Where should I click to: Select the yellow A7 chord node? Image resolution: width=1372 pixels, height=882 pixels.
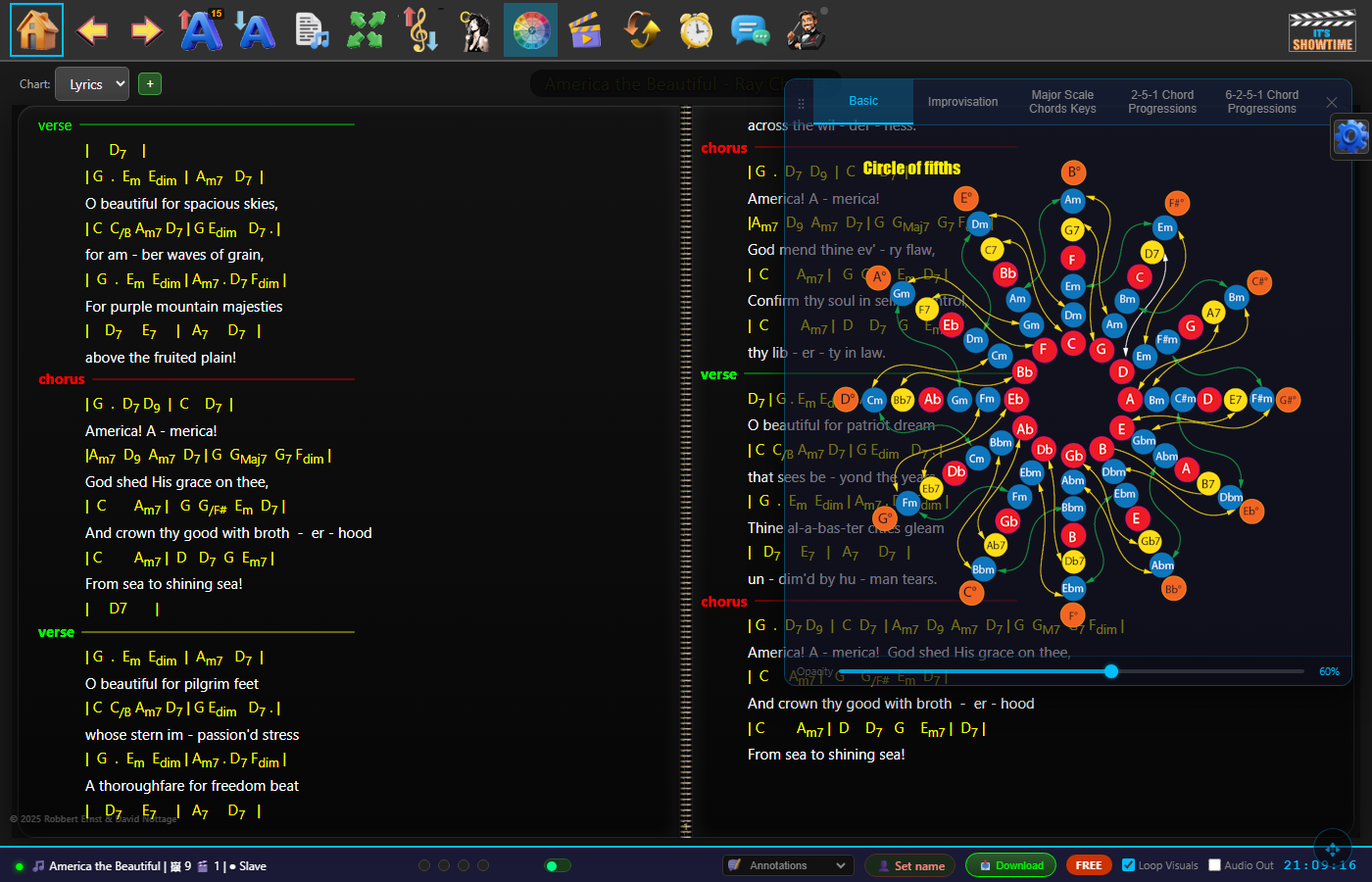1213,313
